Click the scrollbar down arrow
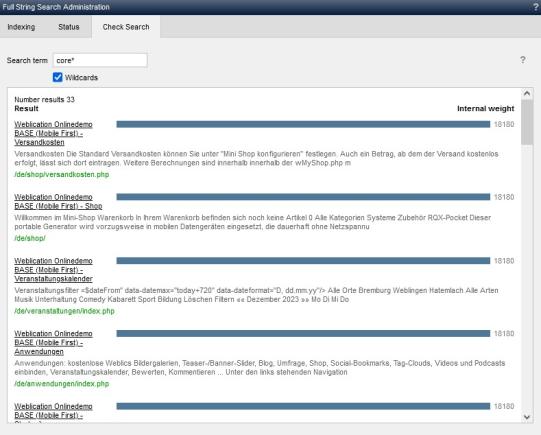This screenshot has width=541, height=435. pos(527,417)
